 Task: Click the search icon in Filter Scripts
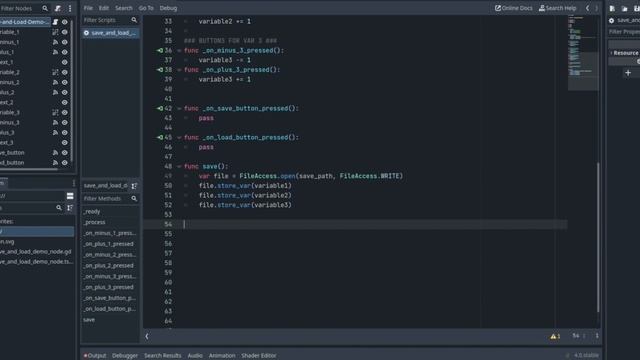tap(134, 20)
